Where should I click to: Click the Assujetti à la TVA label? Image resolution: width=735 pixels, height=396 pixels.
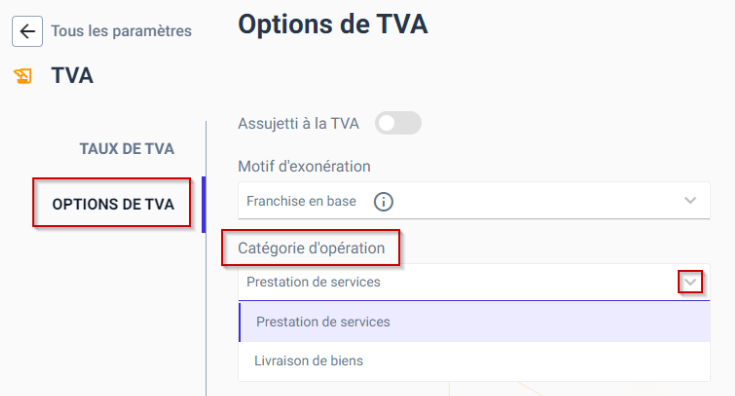tap(299, 124)
